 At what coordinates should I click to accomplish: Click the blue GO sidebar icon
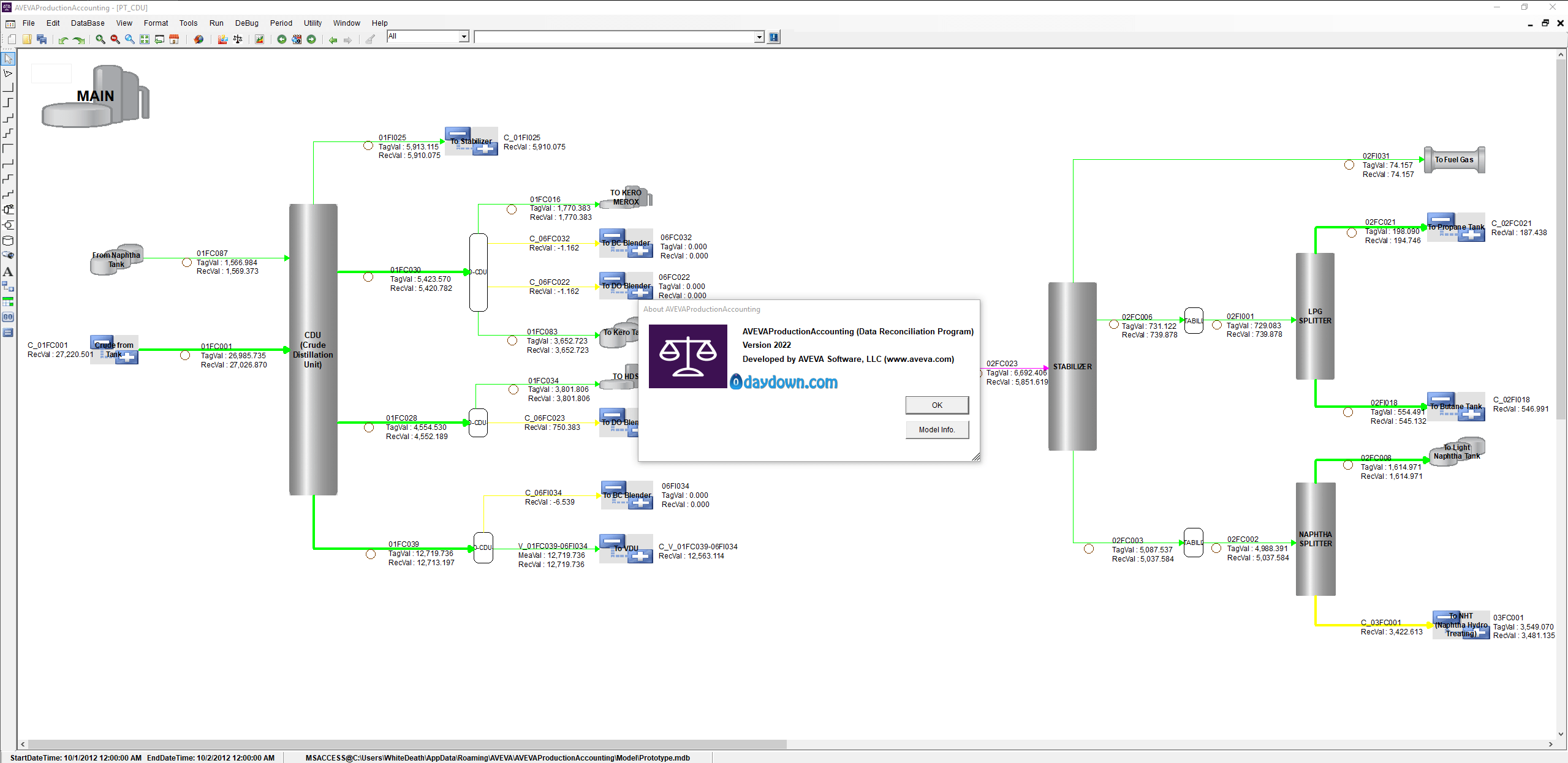pyautogui.click(x=8, y=317)
